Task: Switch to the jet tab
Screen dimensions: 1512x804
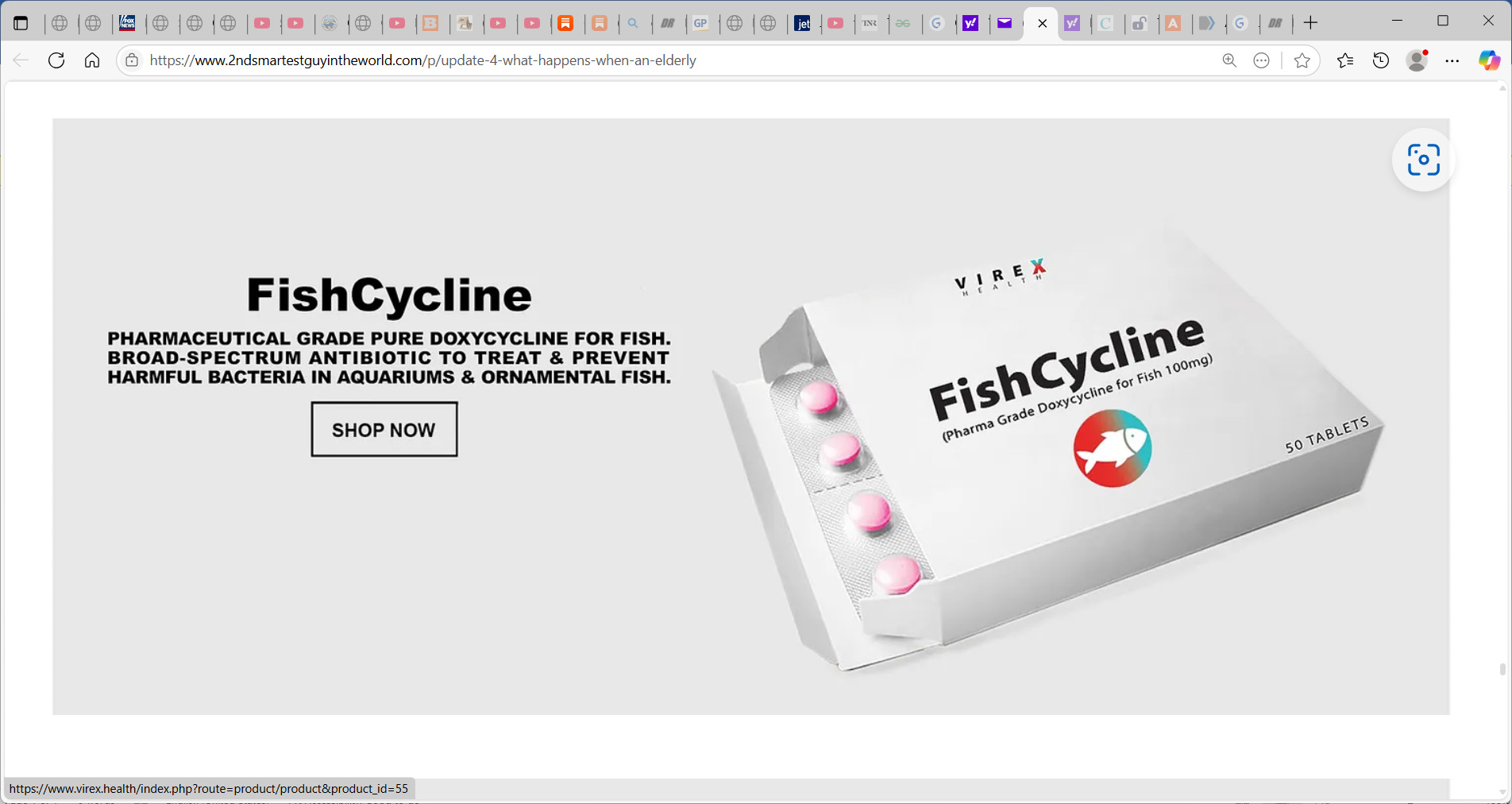Action: tap(803, 23)
